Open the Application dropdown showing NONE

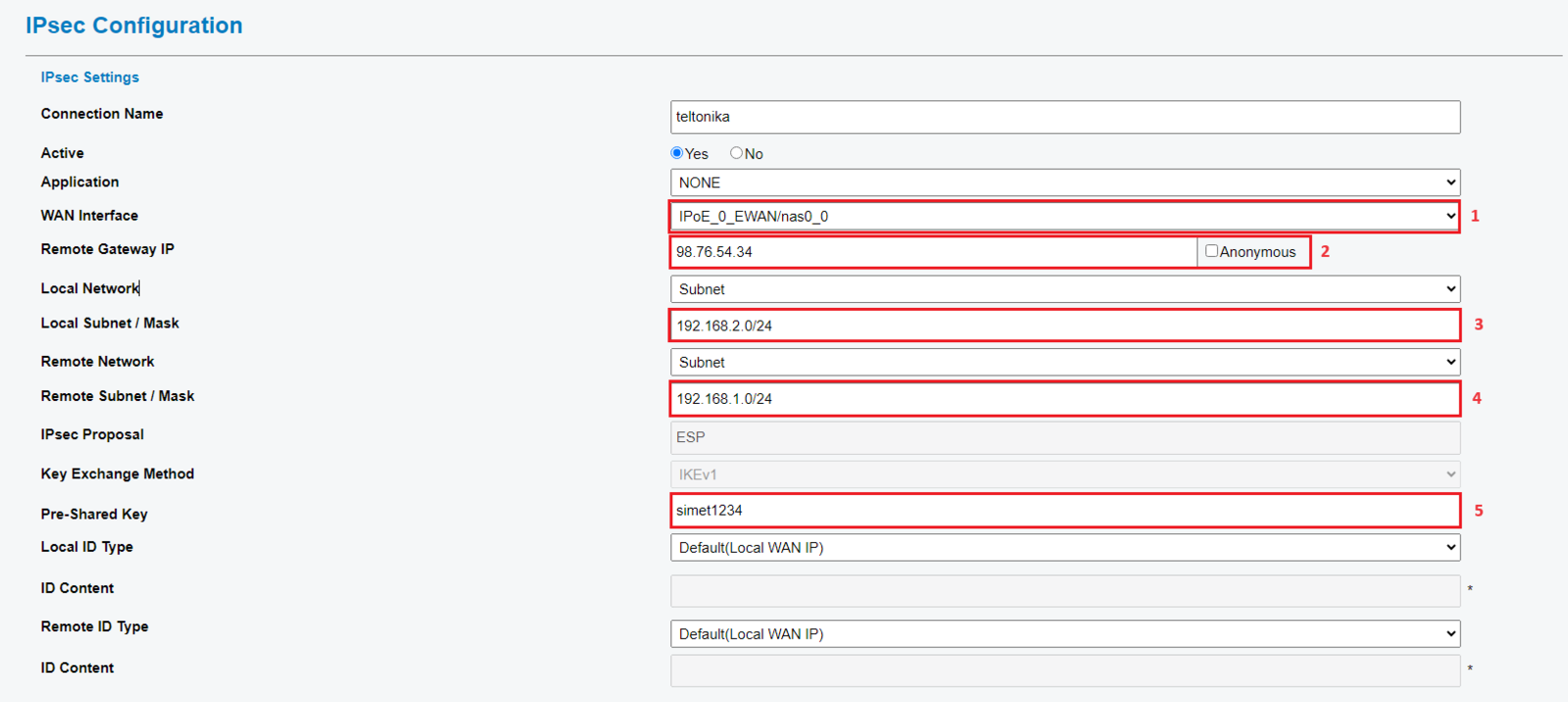pos(1064,182)
